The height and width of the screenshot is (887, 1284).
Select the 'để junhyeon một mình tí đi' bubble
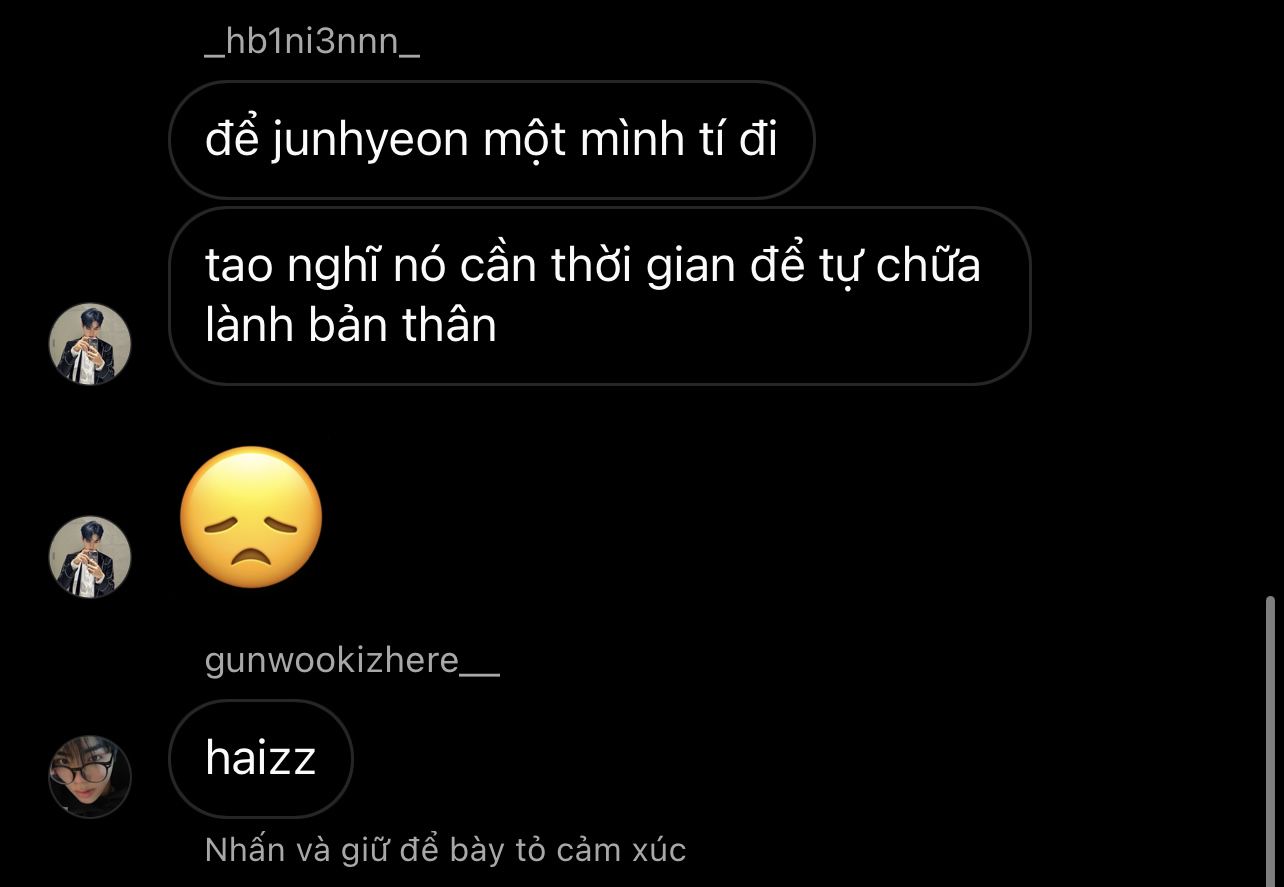coord(492,139)
